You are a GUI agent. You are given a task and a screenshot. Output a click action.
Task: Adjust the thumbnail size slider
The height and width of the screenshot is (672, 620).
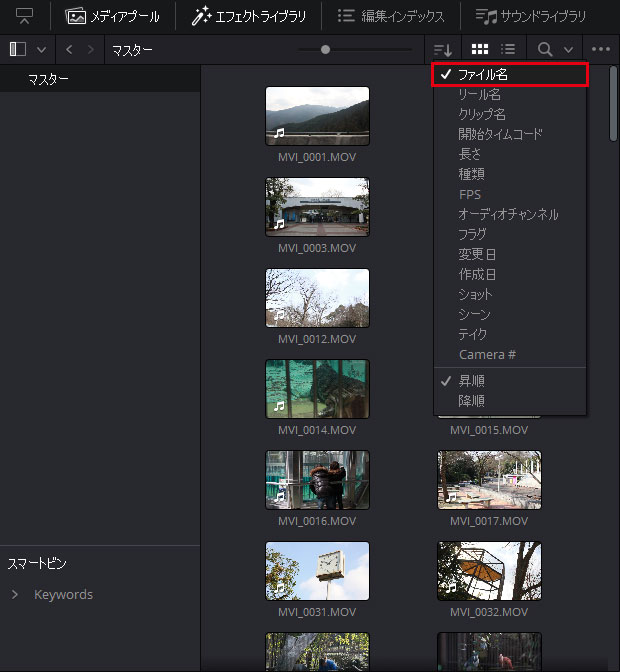[x=325, y=49]
